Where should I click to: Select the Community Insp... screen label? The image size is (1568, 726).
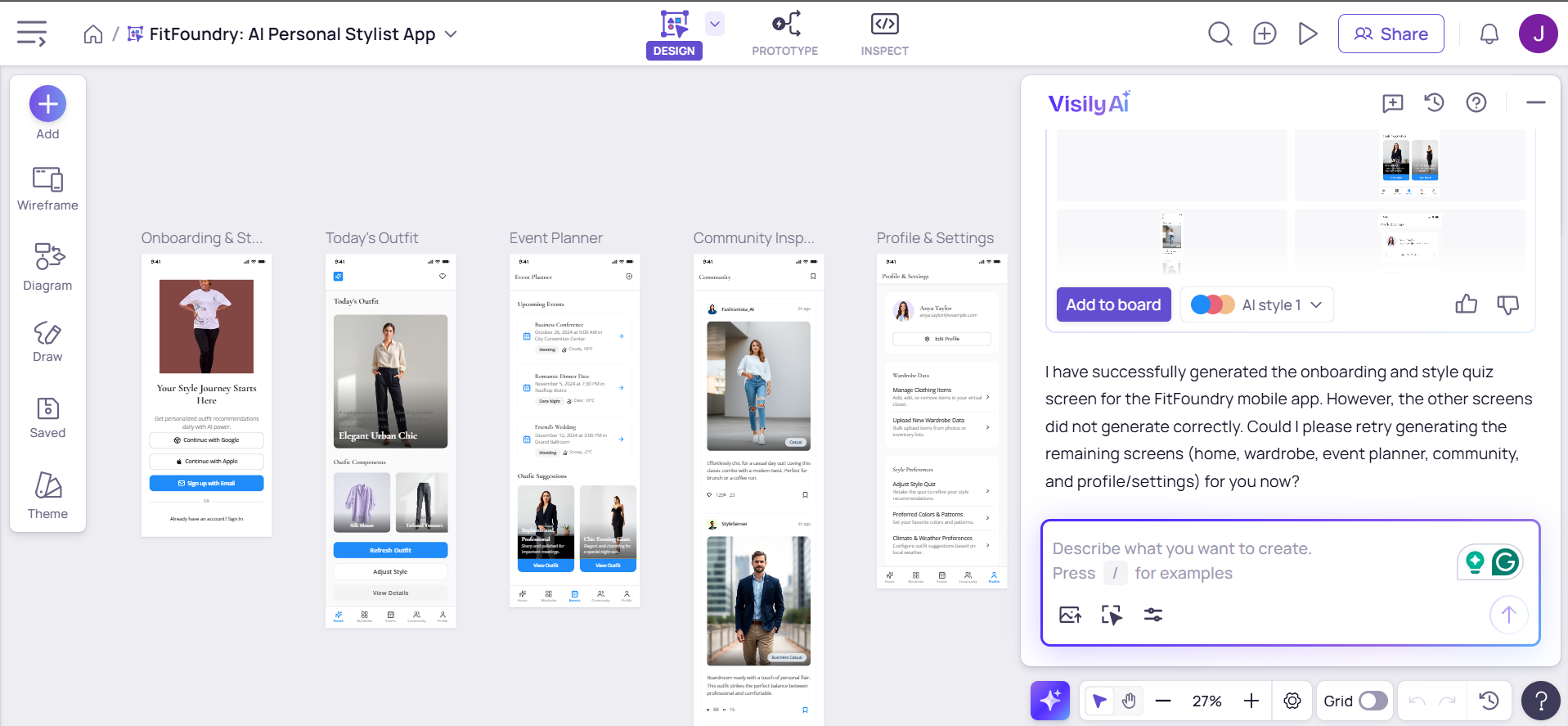pos(754,238)
